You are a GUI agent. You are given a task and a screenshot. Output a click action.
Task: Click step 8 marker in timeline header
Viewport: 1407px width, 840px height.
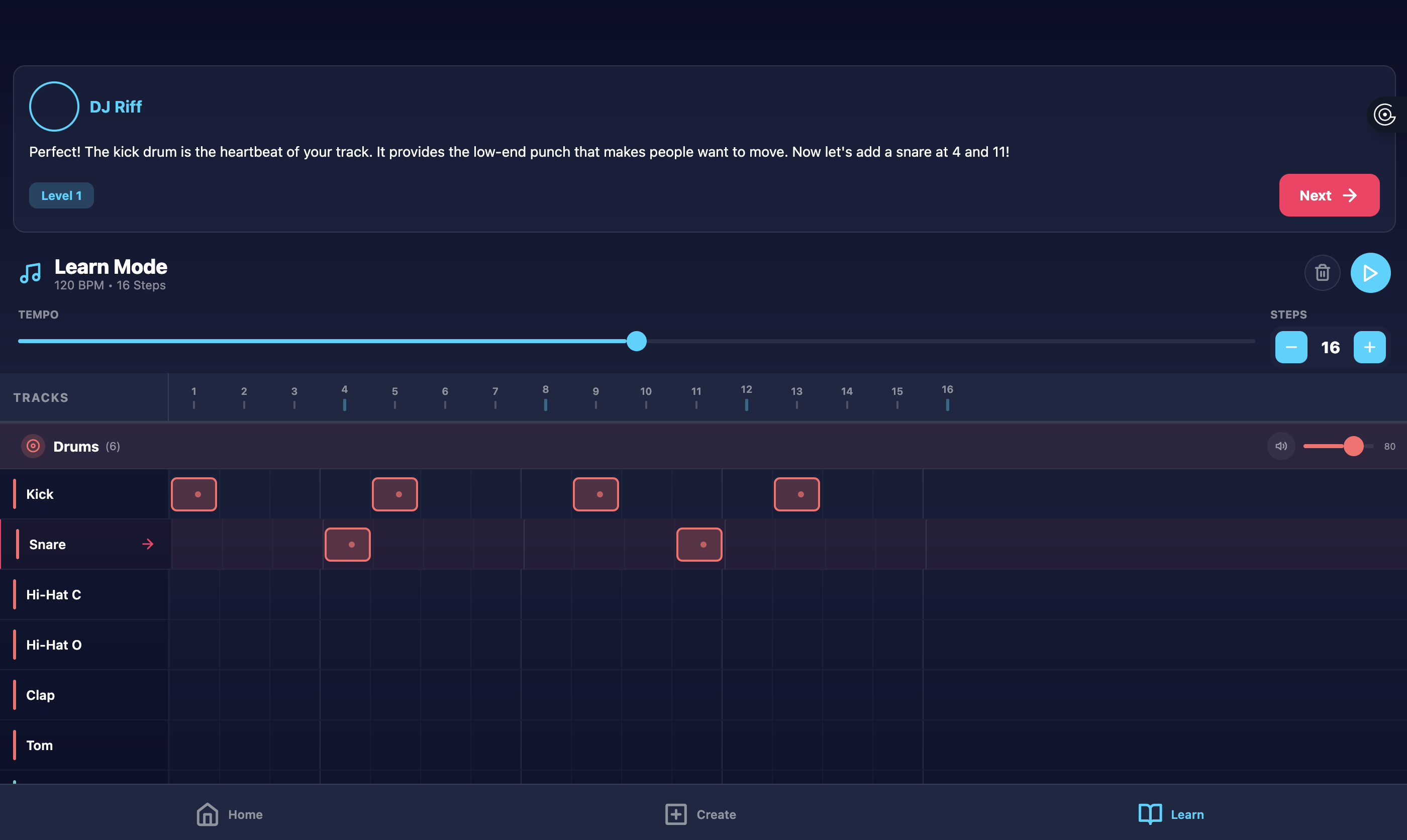[x=545, y=397]
